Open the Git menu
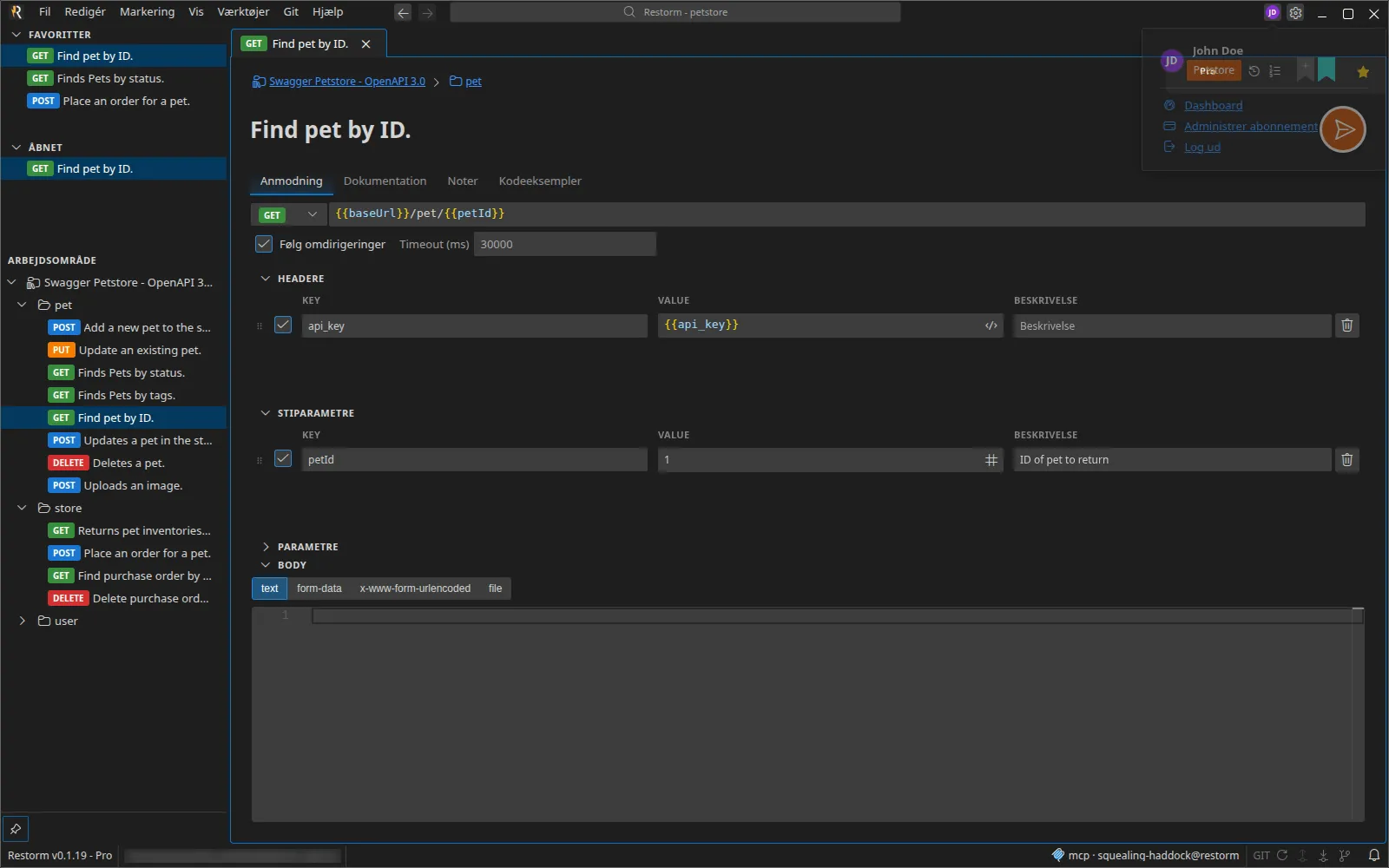This screenshot has height=868, width=1389. [291, 12]
